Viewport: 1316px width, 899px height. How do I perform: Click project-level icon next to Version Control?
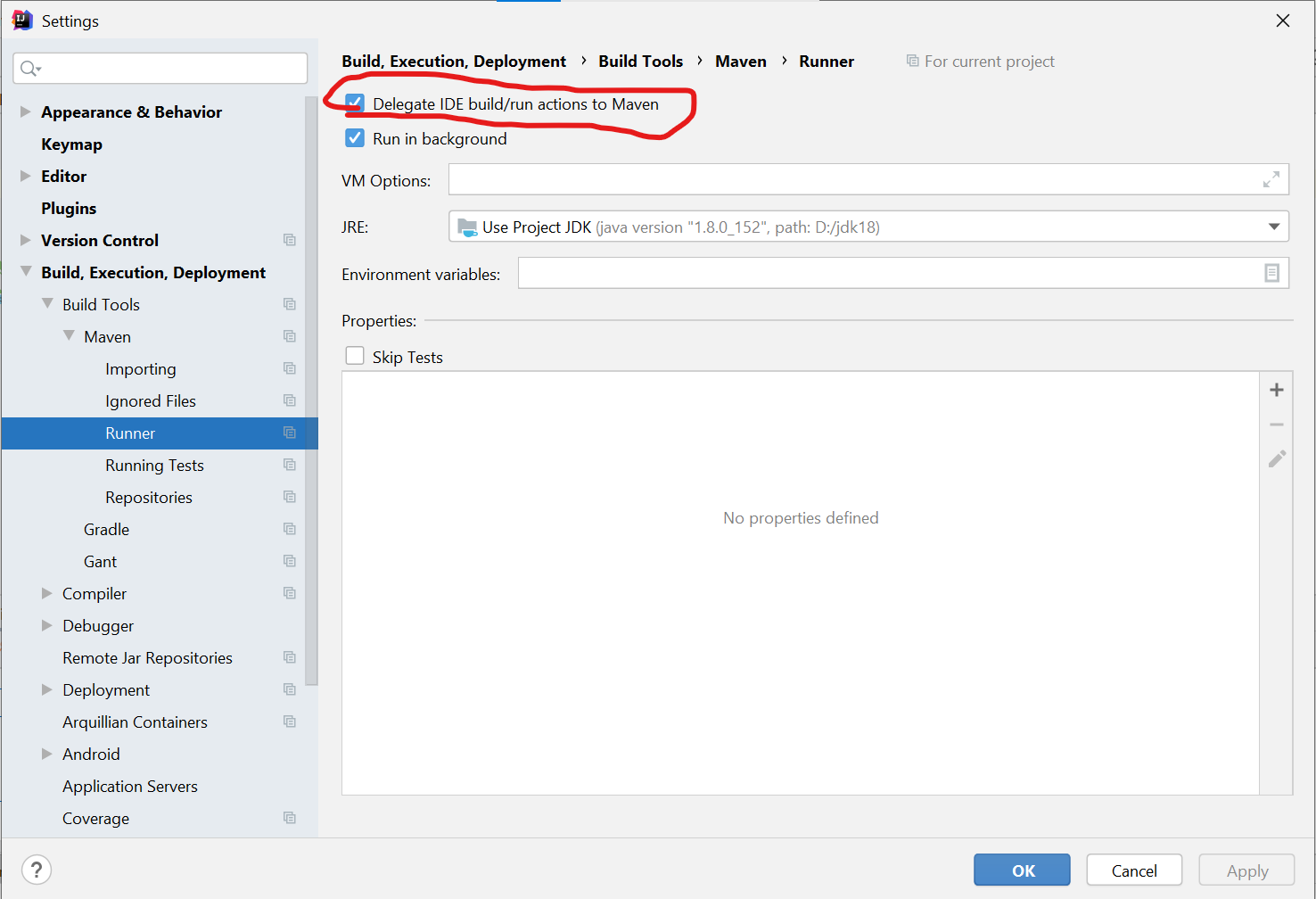point(290,240)
